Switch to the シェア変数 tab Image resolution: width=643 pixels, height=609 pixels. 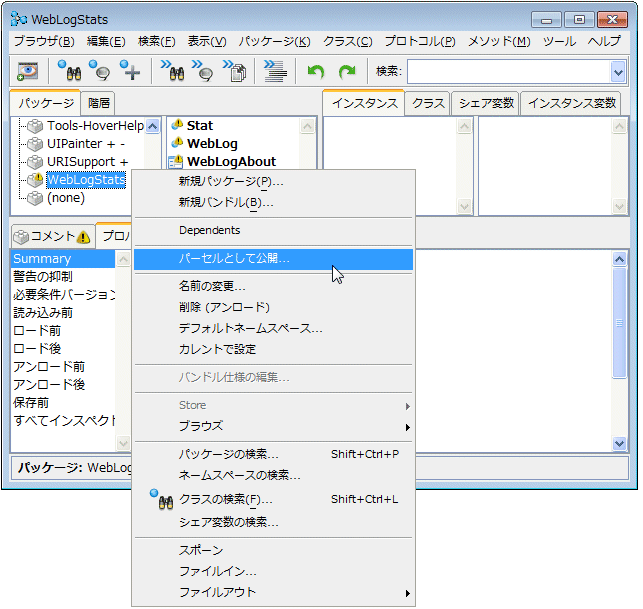pyautogui.click(x=485, y=103)
